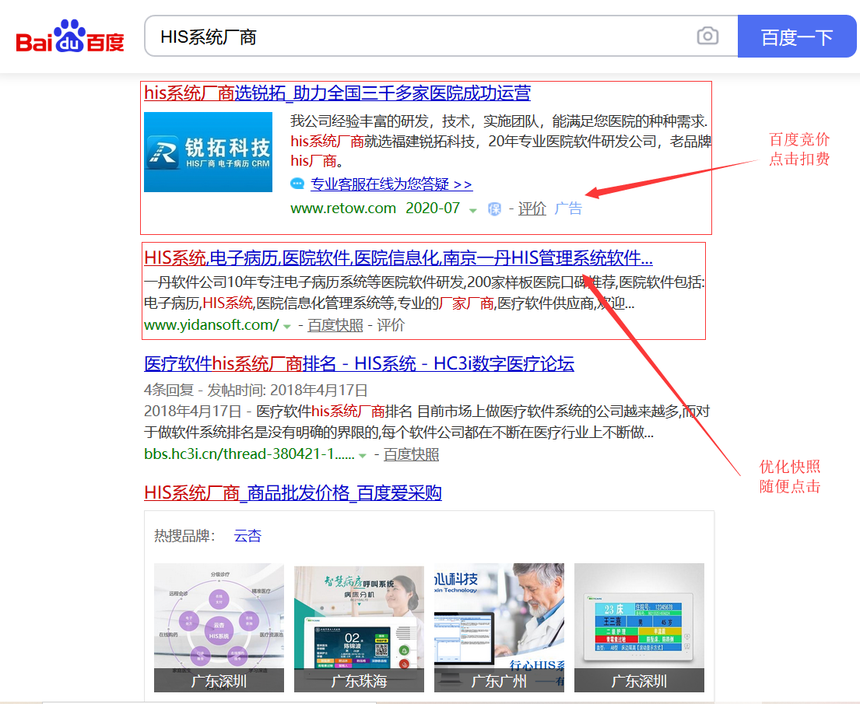
Task: Open 专业客服在线为您答疑 link
Action: click(x=392, y=184)
